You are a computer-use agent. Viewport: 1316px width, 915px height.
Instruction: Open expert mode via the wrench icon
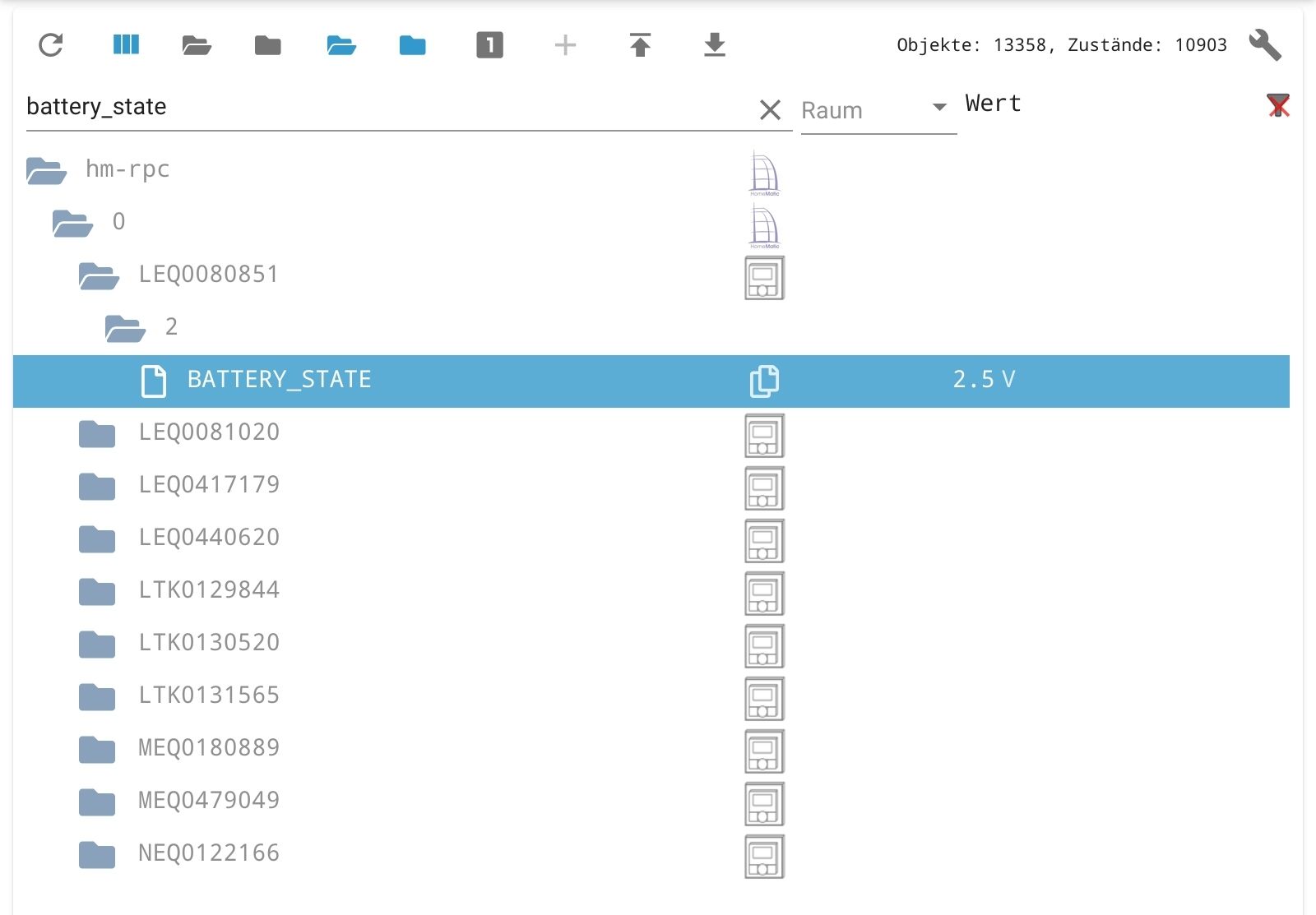pyautogui.click(x=1267, y=45)
